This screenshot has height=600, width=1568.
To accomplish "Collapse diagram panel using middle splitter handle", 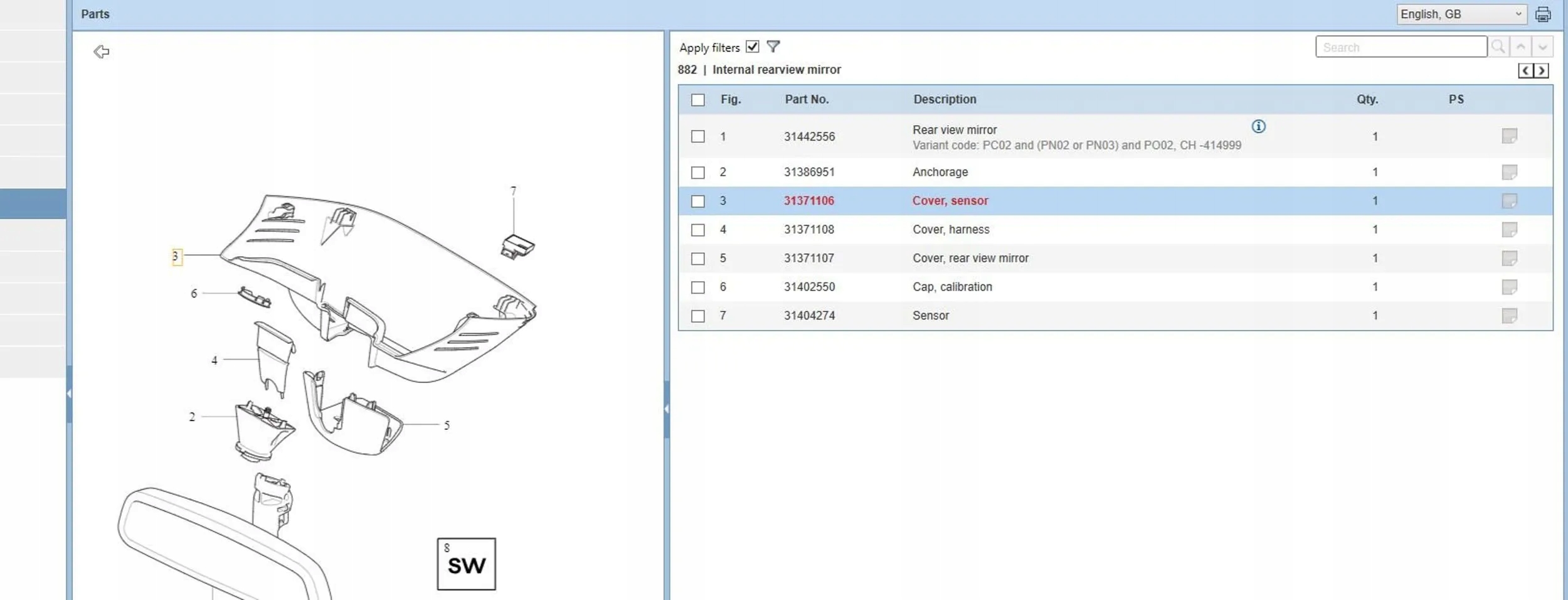I will [666, 409].
